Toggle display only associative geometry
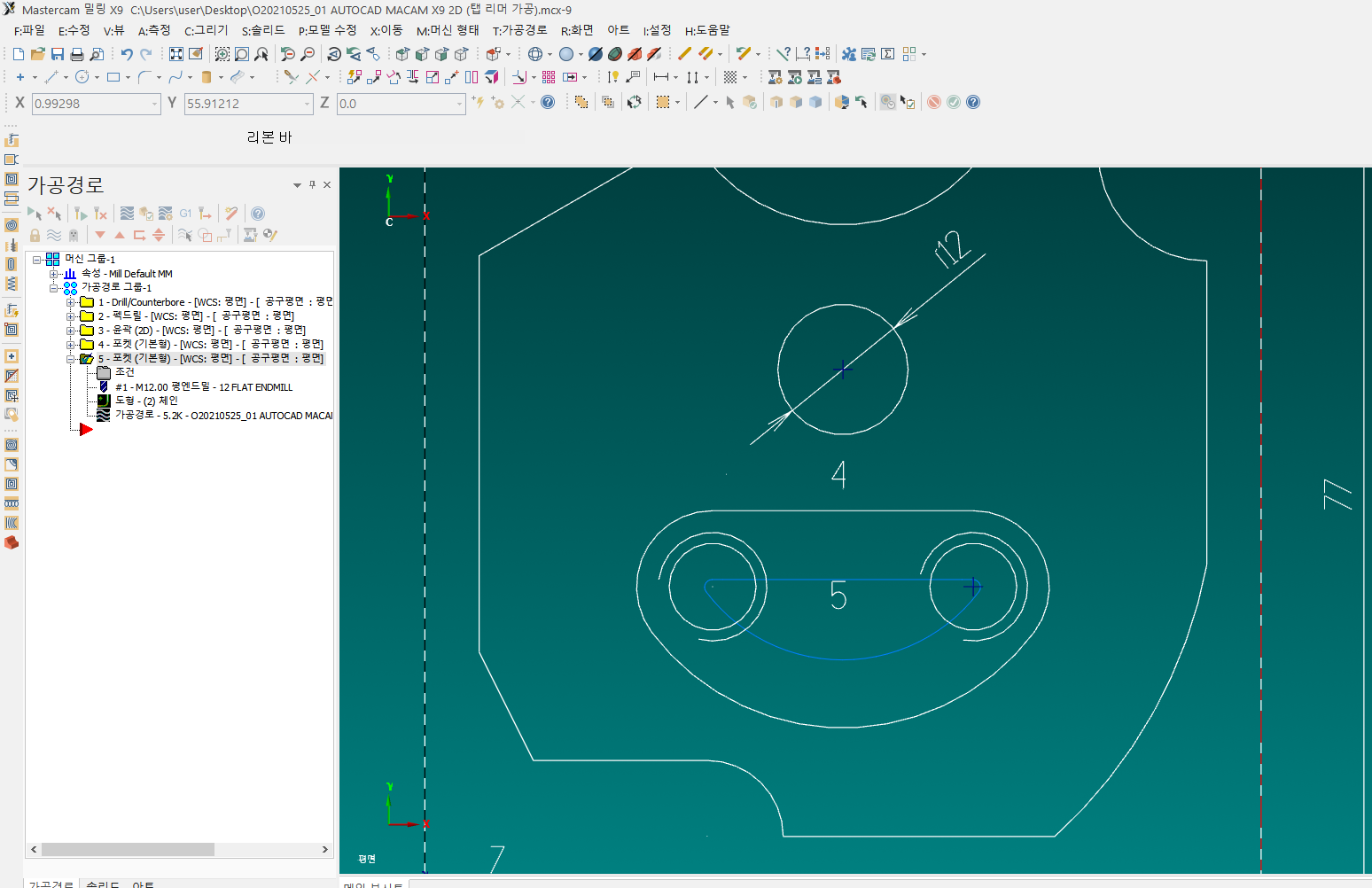Image resolution: width=1372 pixels, height=888 pixels. [205, 235]
